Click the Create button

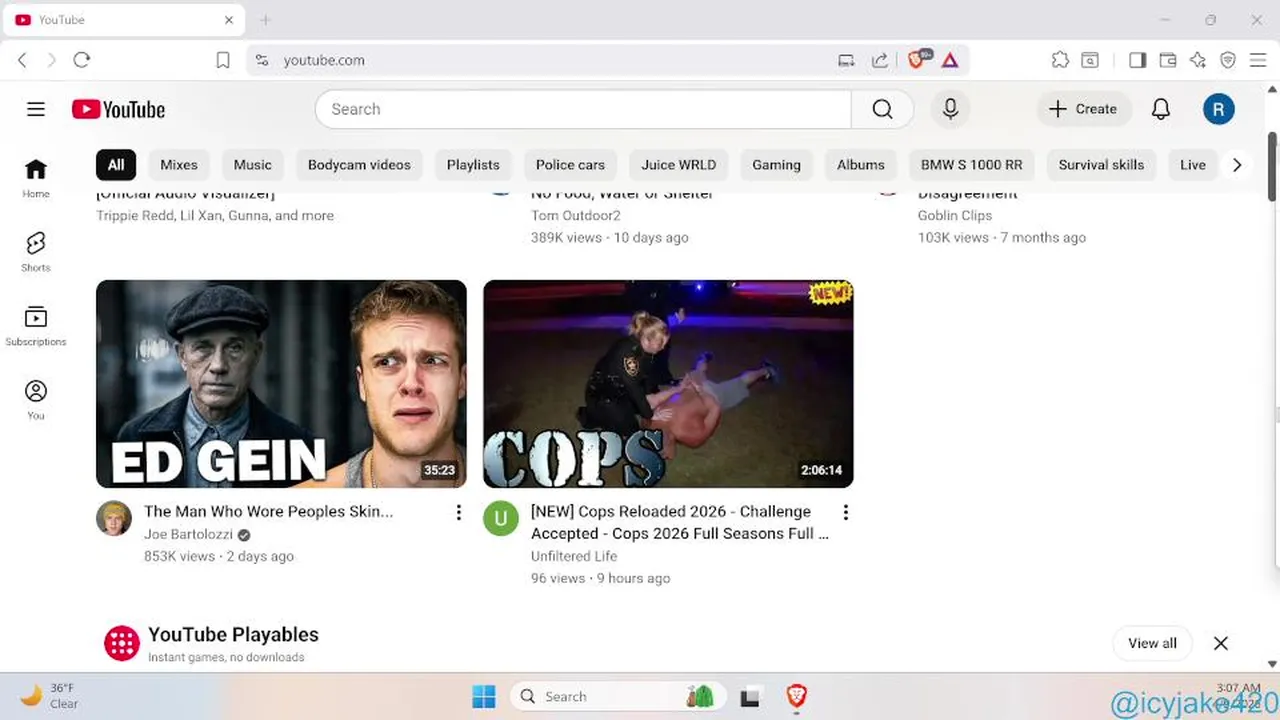pyautogui.click(x=1084, y=109)
